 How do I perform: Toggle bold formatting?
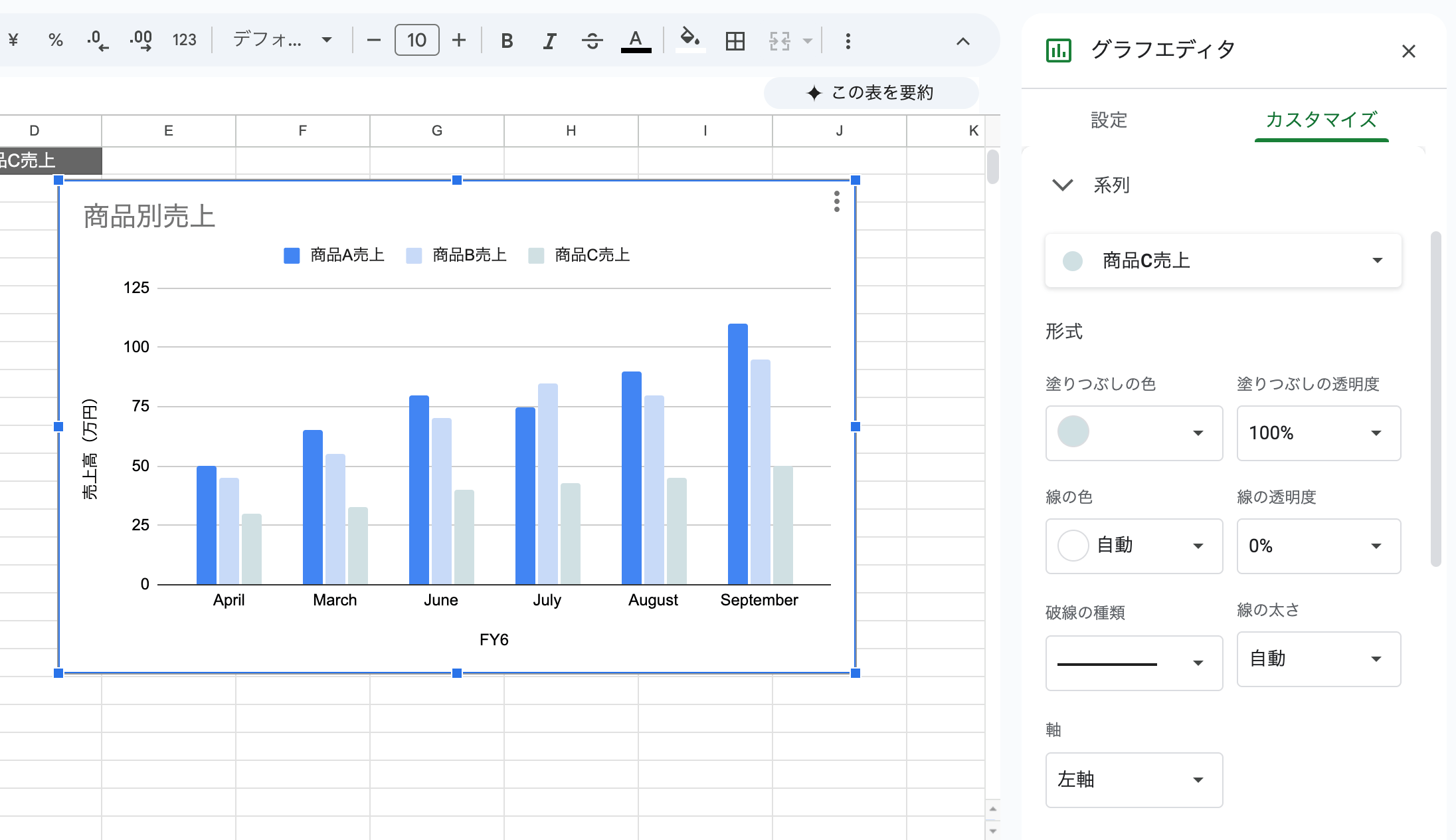tap(507, 41)
